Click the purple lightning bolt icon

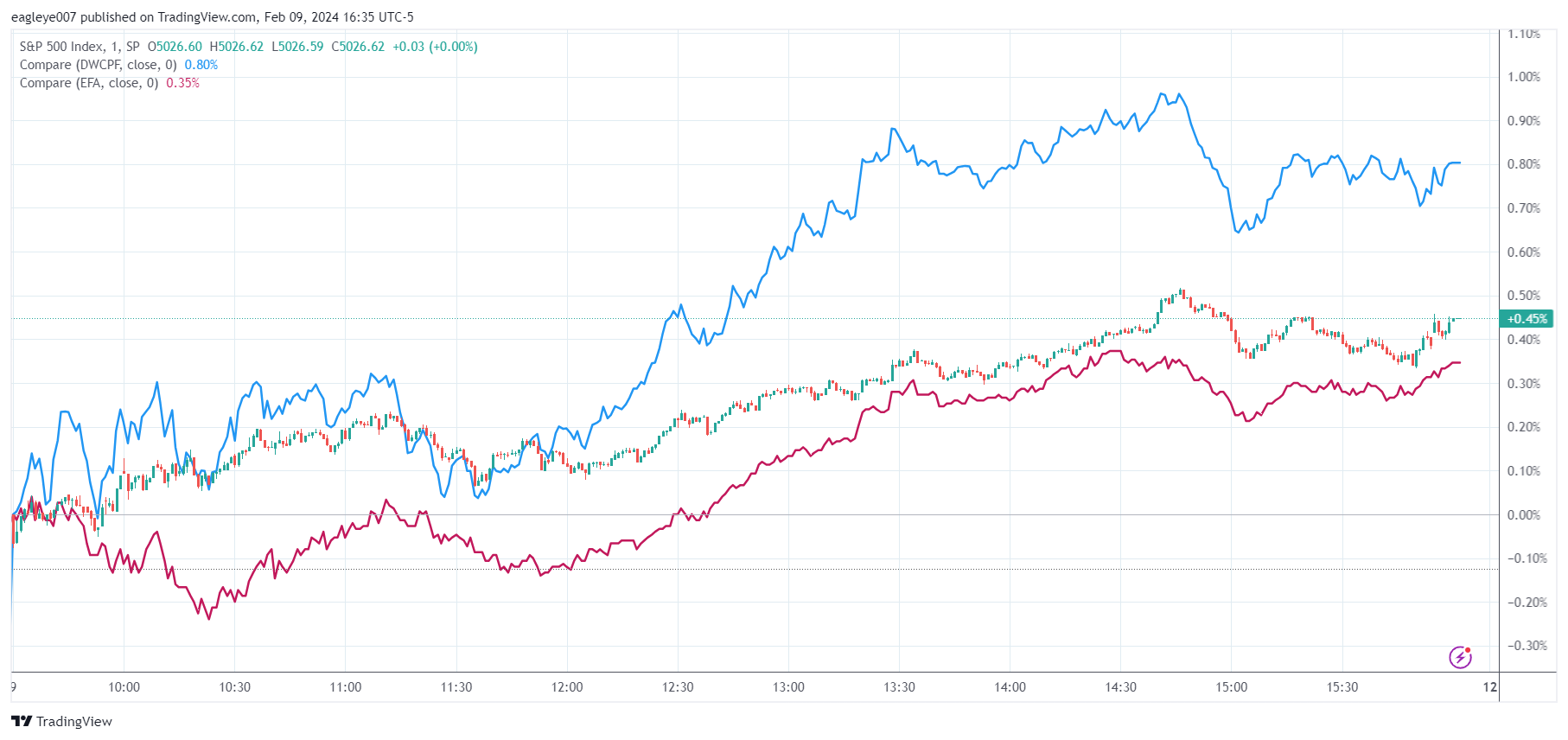(x=1460, y=657)
